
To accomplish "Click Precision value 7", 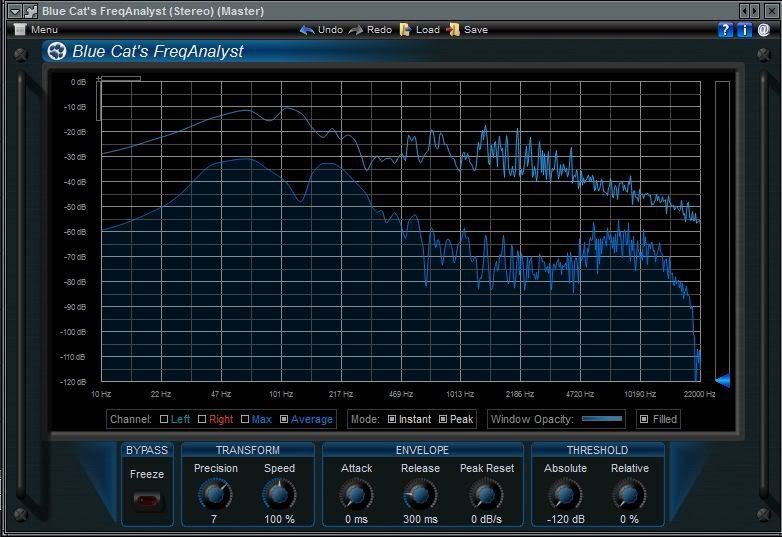I will point(214,519).
